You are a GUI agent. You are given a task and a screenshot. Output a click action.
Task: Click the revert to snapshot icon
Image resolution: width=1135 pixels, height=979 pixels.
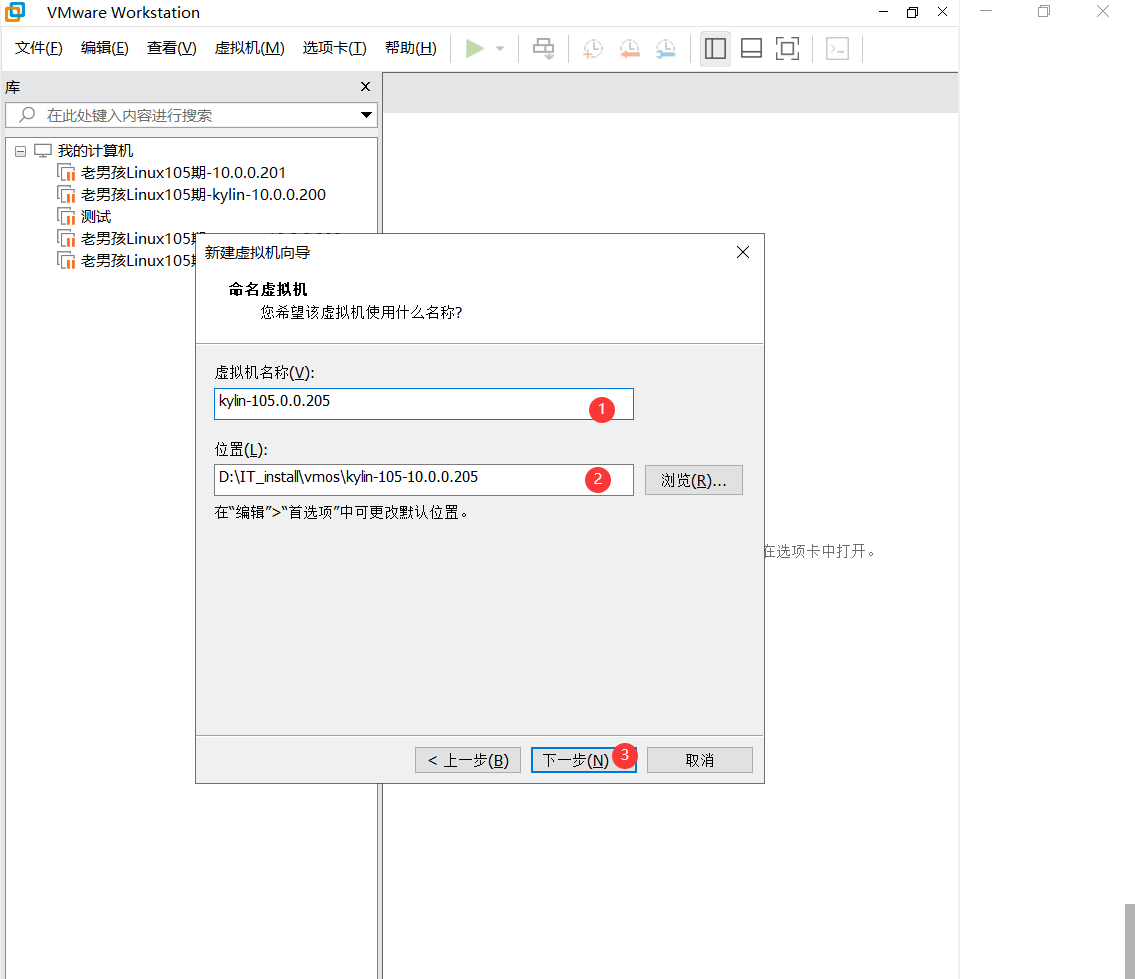point(630,49)
